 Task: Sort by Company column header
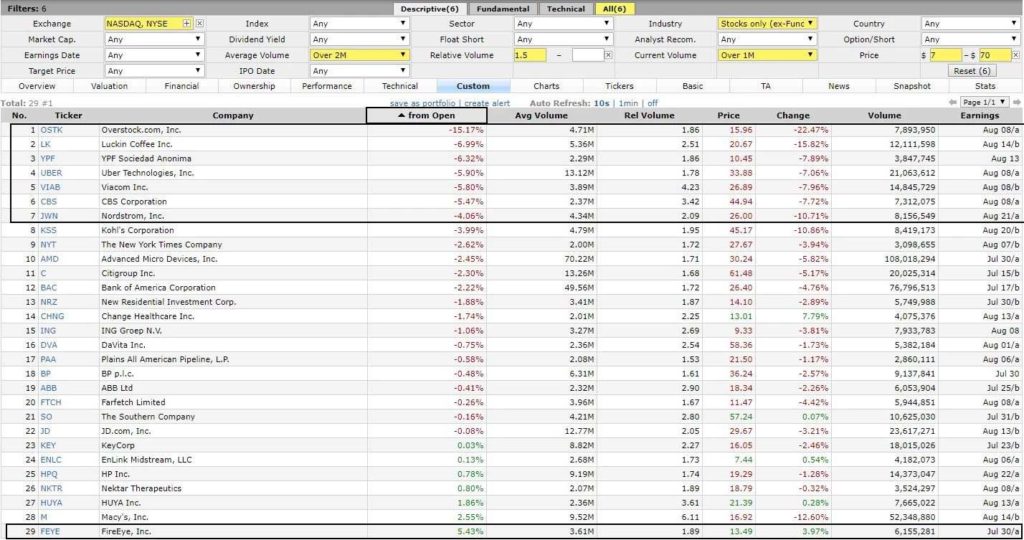(233, 116)
